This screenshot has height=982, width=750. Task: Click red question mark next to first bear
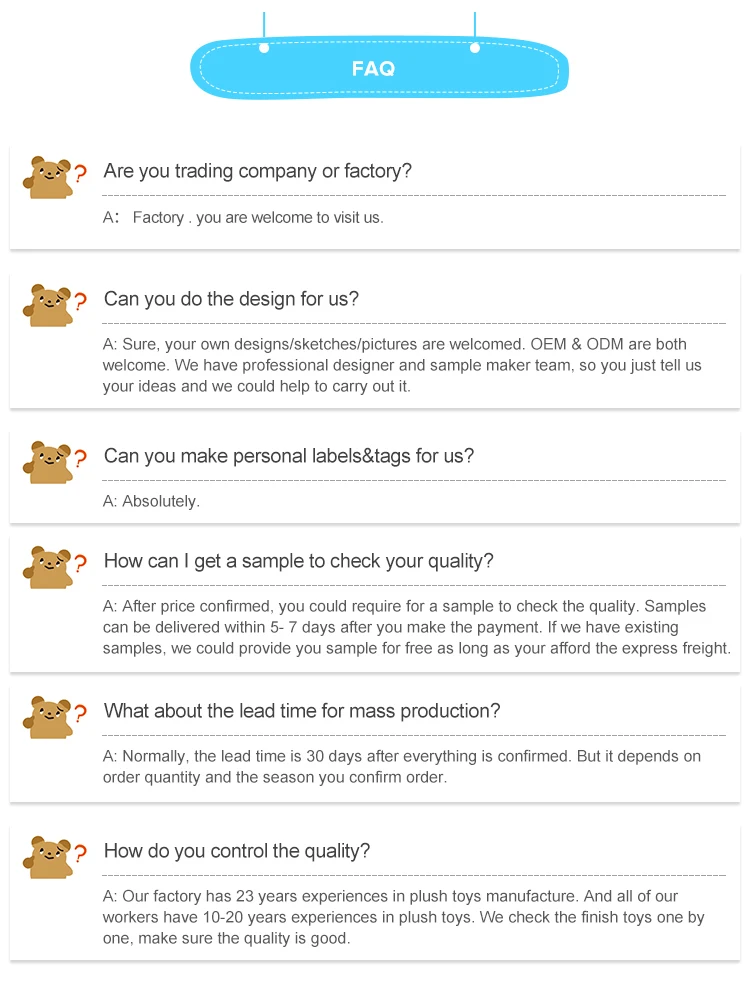pos(80,173)
